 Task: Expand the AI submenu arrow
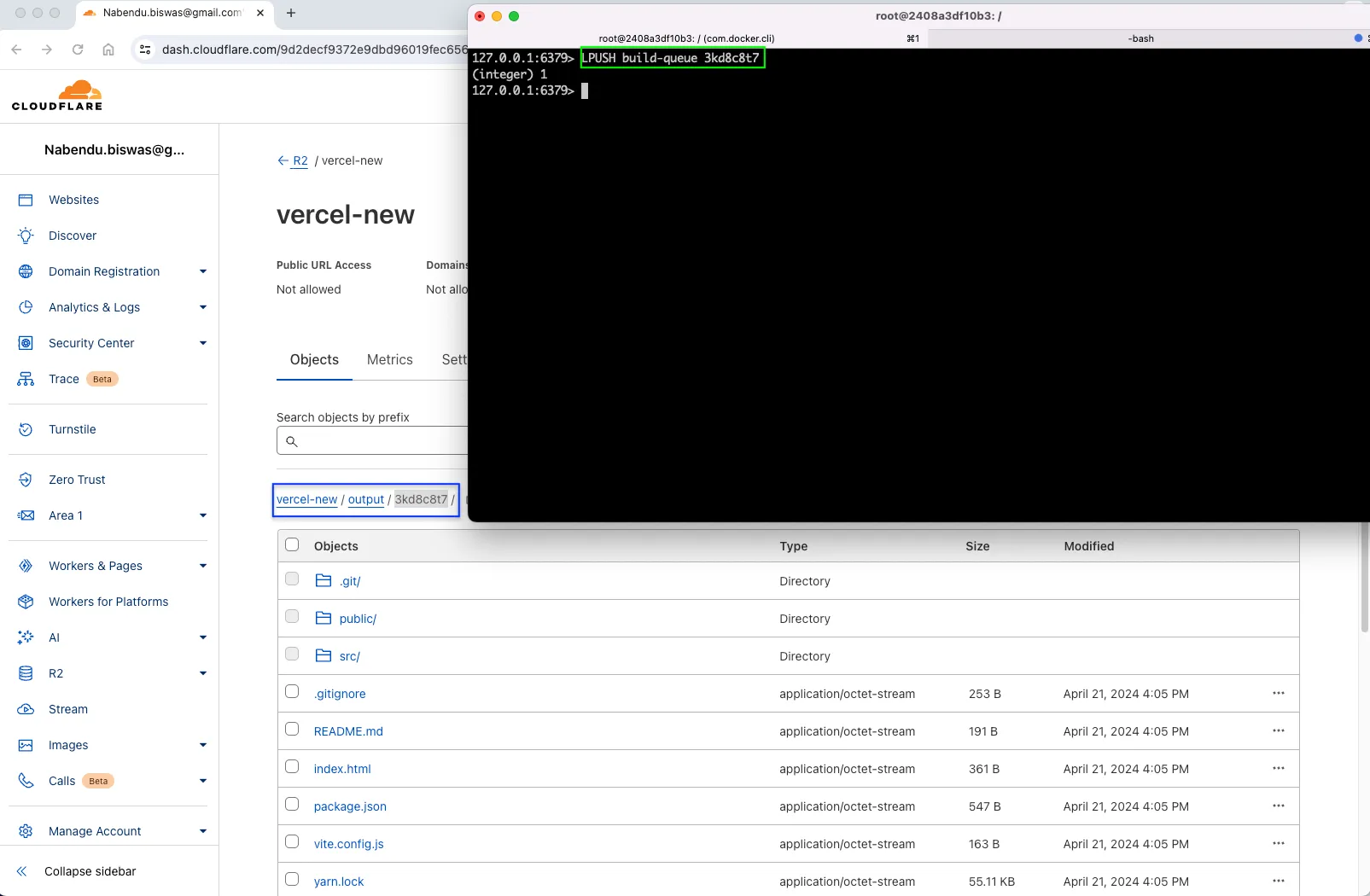(203, 637)
